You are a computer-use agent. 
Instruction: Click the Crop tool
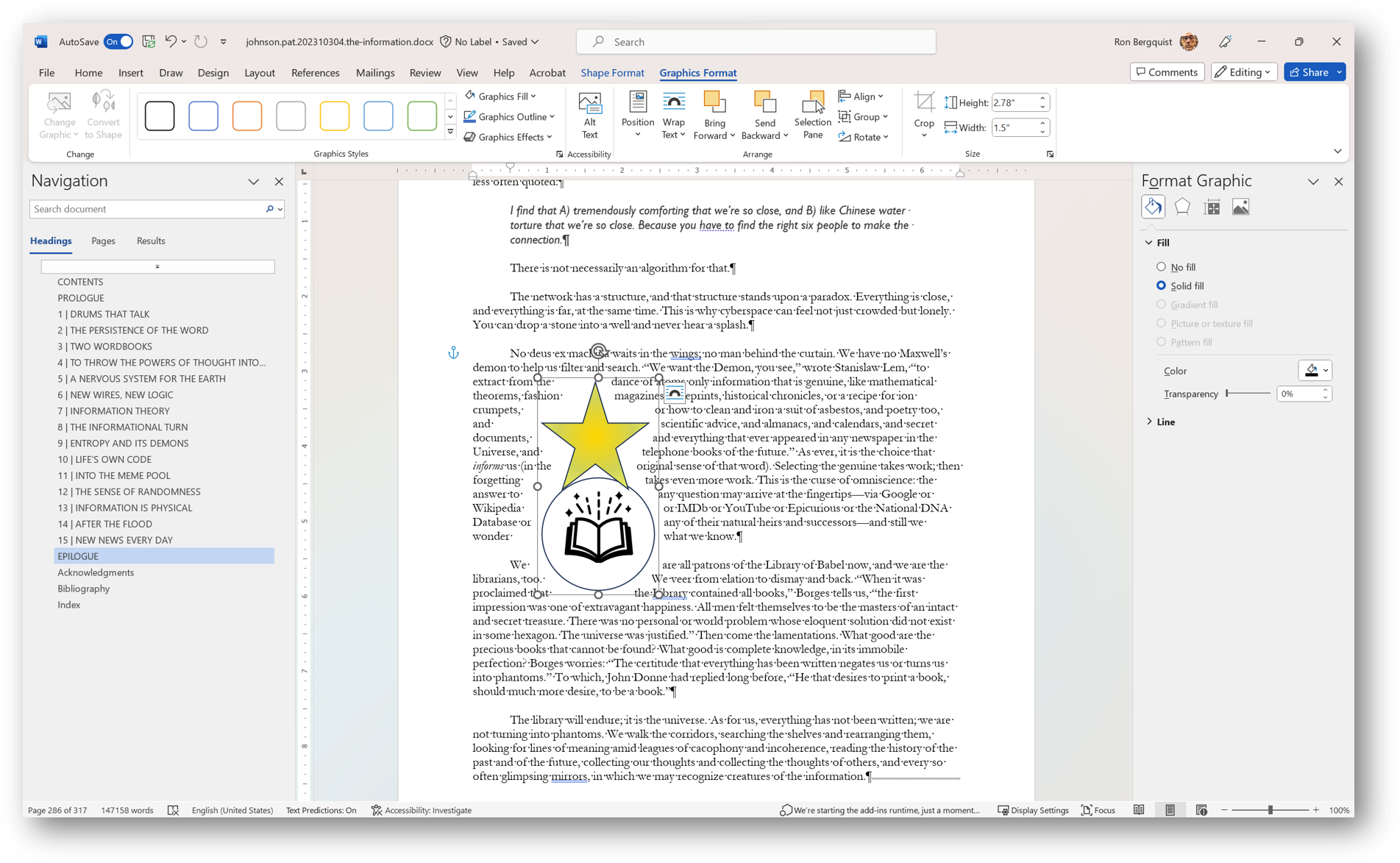pyautogui.click(x=924, y=110)
